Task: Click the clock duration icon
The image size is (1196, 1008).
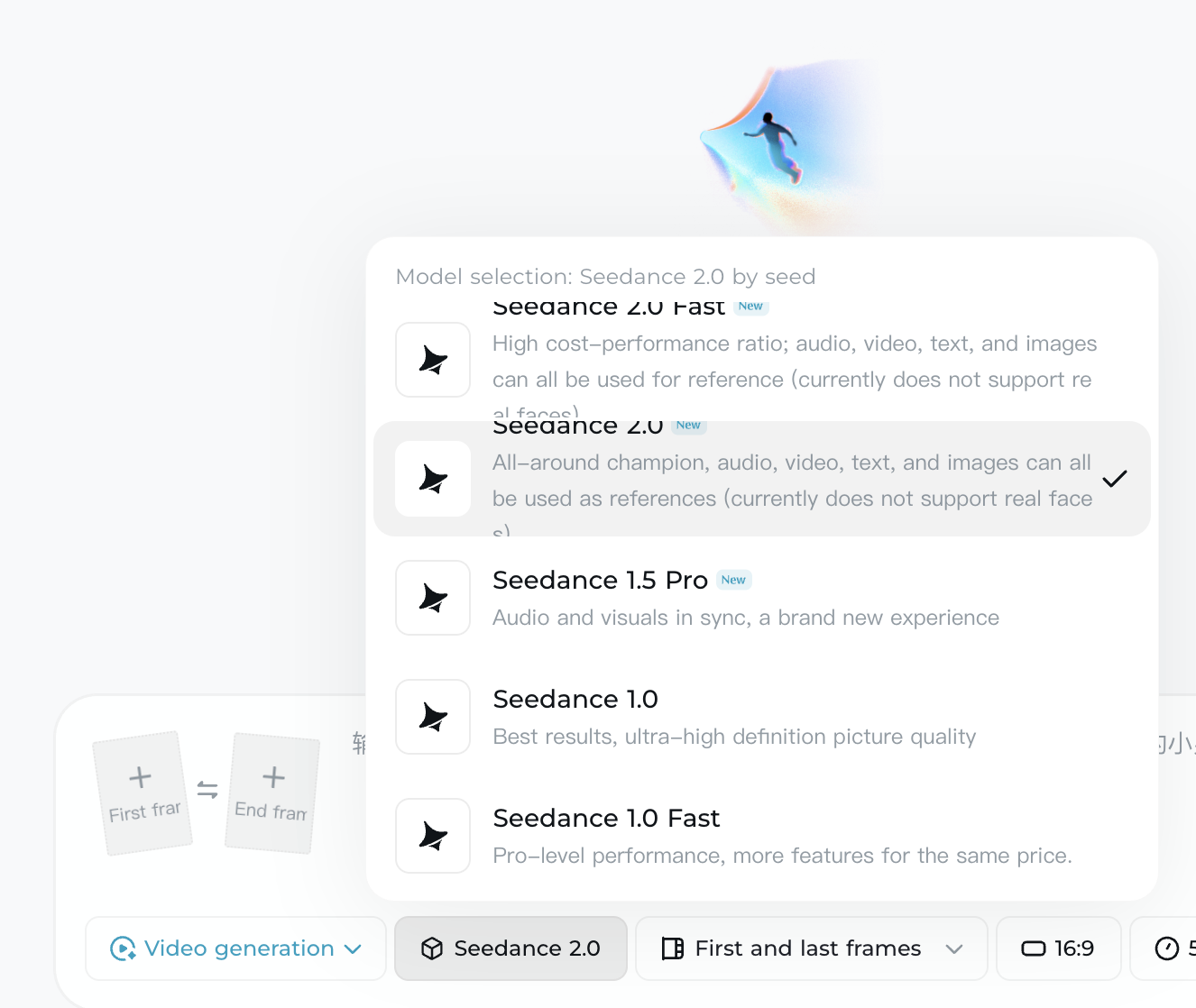Action: pos(1167,948)
